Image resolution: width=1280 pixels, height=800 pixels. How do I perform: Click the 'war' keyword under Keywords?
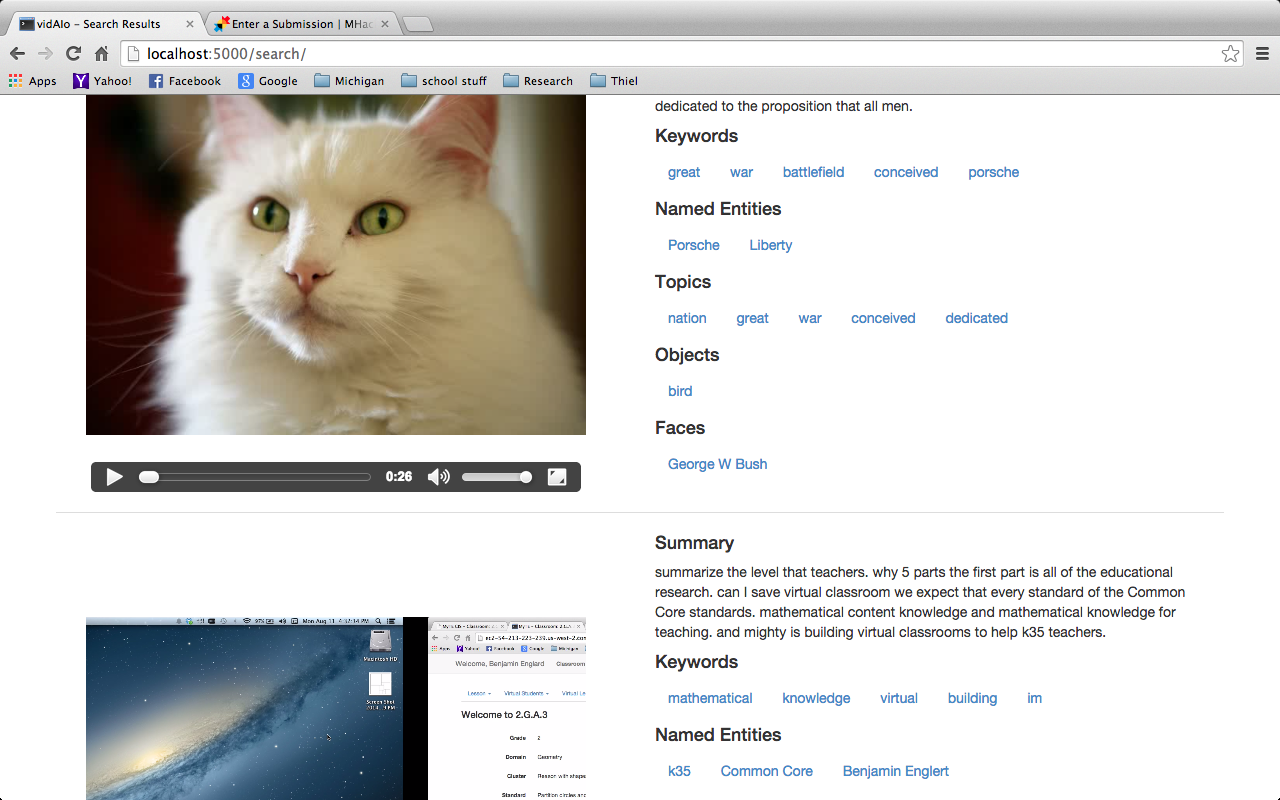click(741, 172)
